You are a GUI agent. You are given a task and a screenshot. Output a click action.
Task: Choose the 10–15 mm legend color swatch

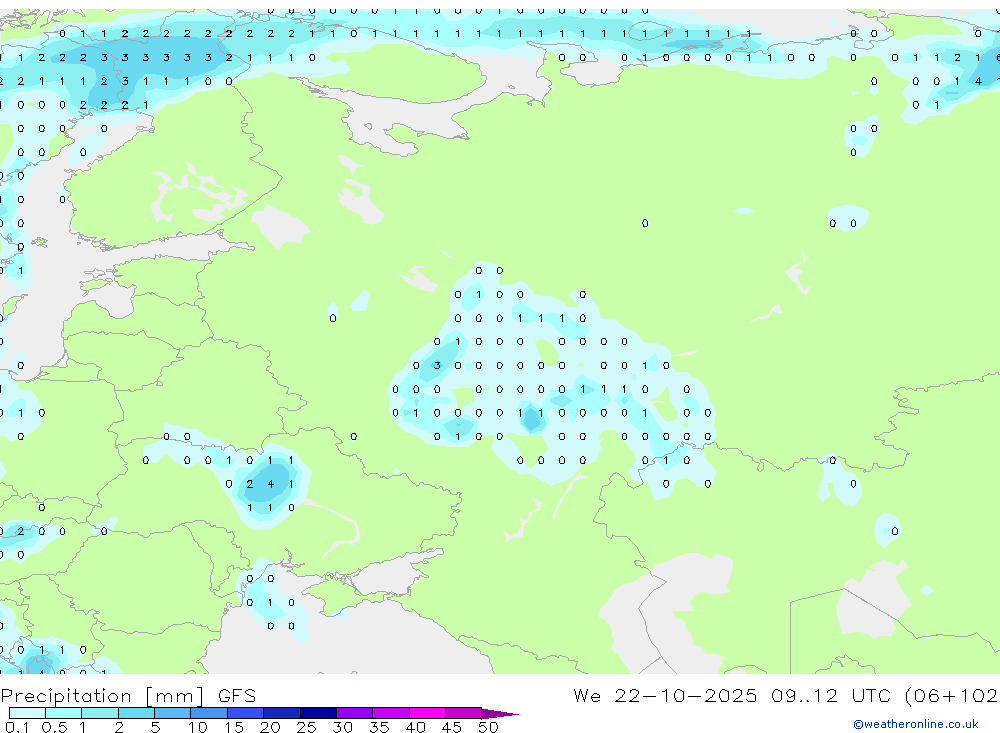coord(209,713)
